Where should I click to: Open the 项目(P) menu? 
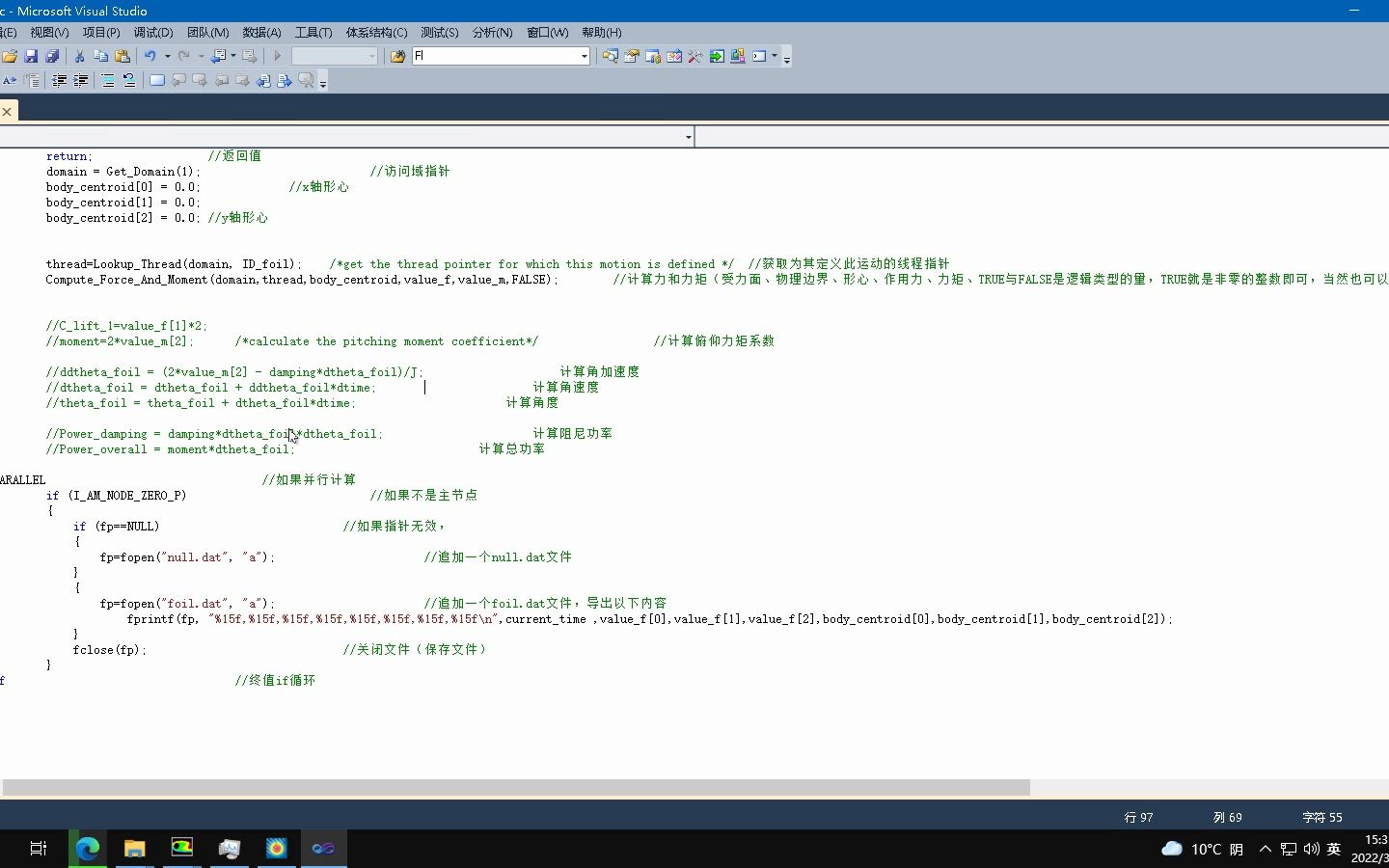click(101, 33)
